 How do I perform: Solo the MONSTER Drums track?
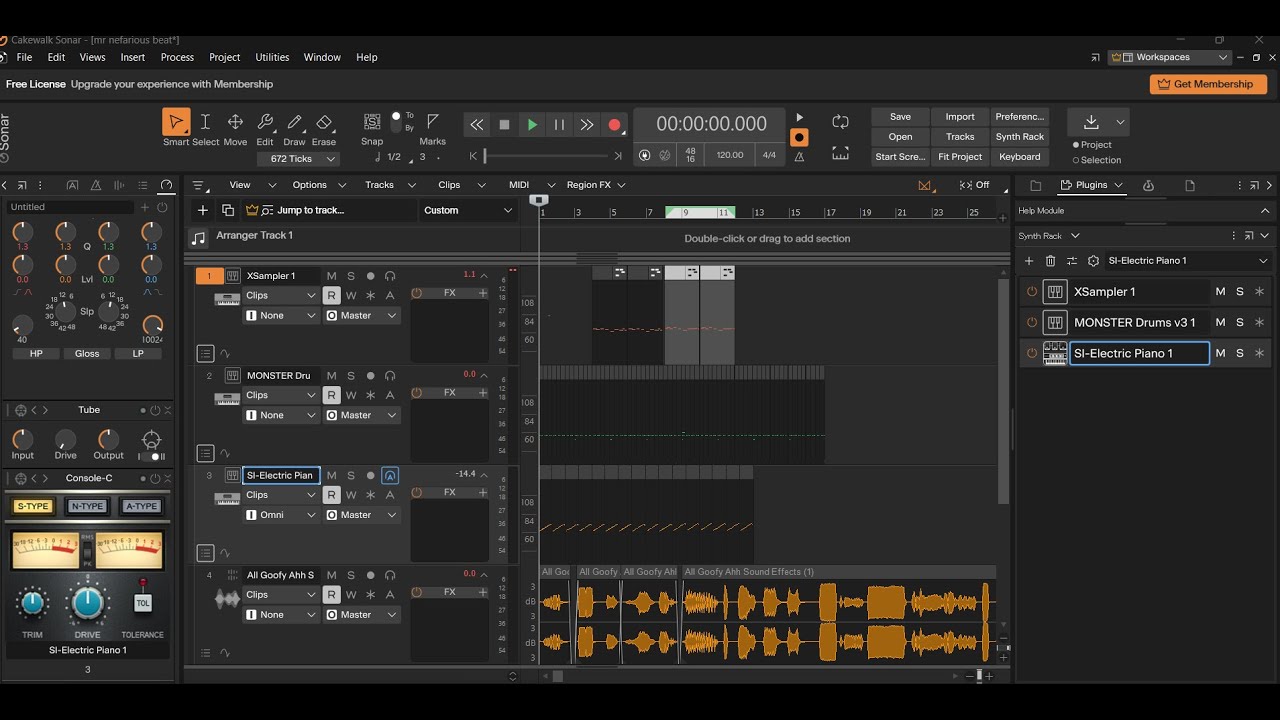pos(351,376)
